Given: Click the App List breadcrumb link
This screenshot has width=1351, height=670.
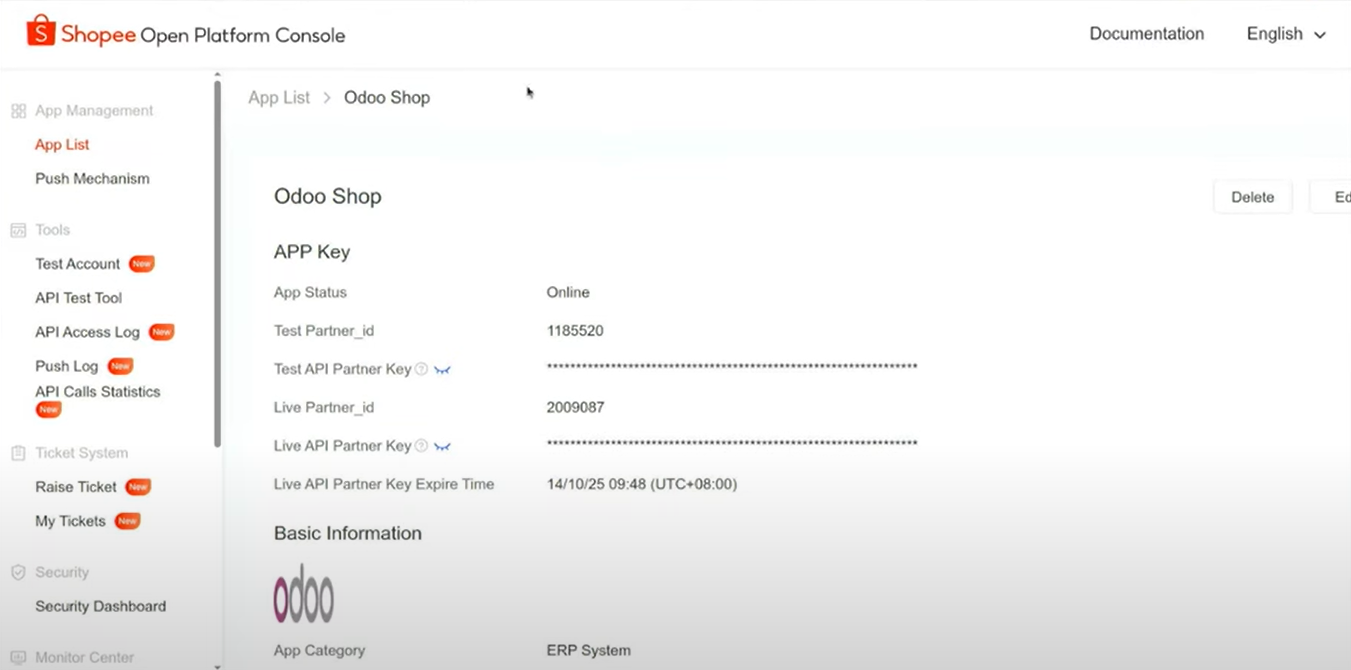Looking at the screenshot, I should (279, 98).
